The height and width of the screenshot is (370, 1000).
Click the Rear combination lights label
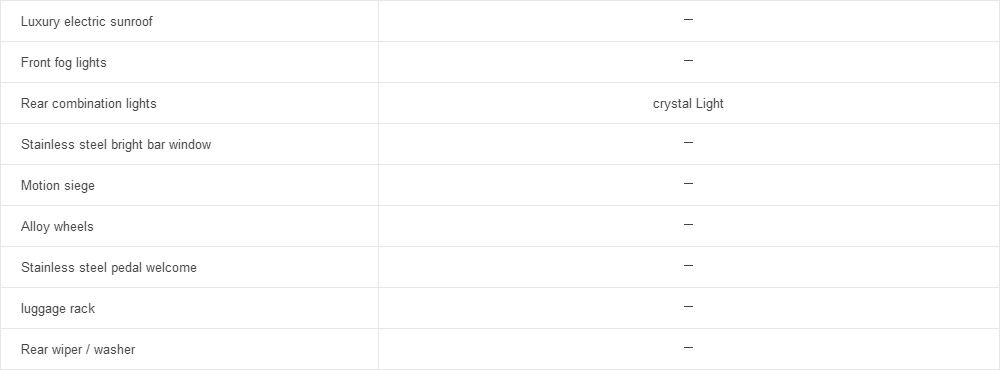pos(89,103)
